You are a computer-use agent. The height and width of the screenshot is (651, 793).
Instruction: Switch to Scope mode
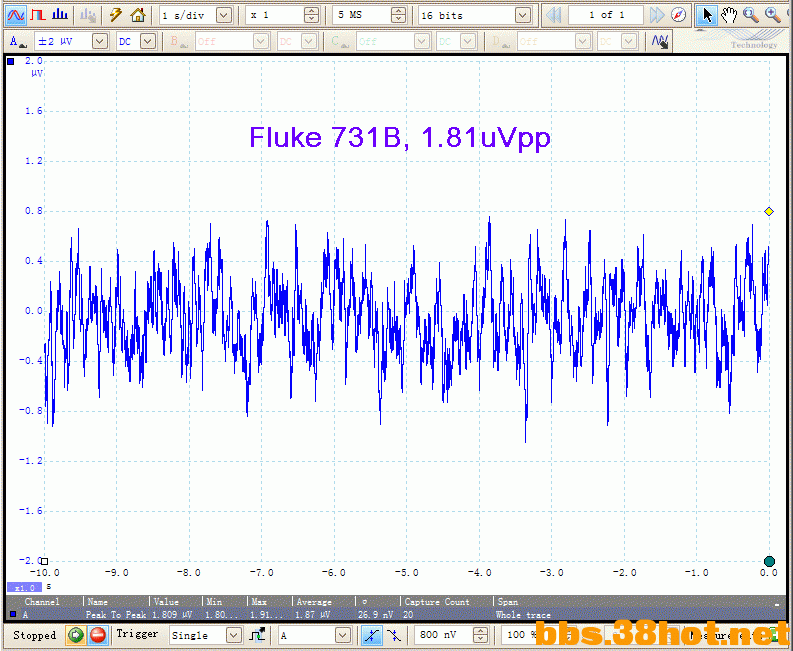pyautogui.click(x=15, y=15)
